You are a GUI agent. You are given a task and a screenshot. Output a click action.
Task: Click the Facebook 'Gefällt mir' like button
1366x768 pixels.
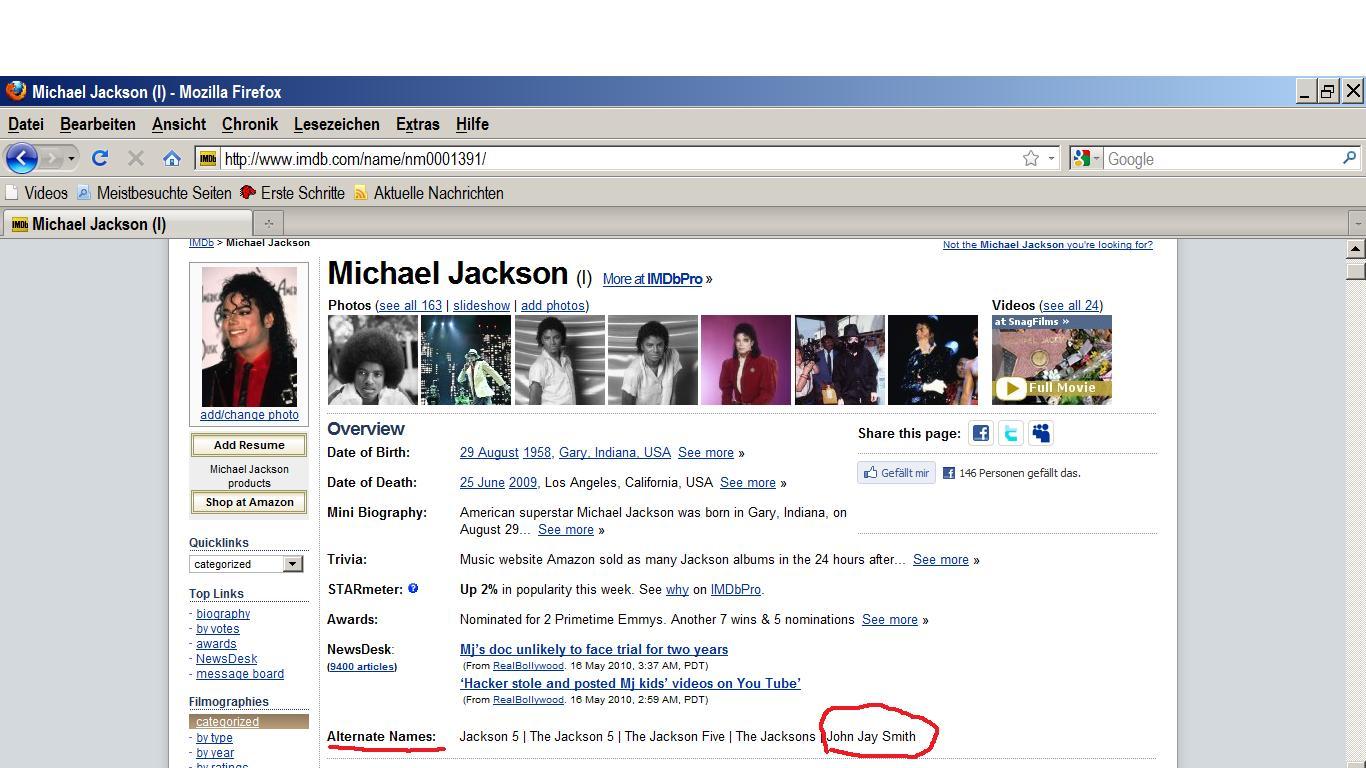(896, 473)
